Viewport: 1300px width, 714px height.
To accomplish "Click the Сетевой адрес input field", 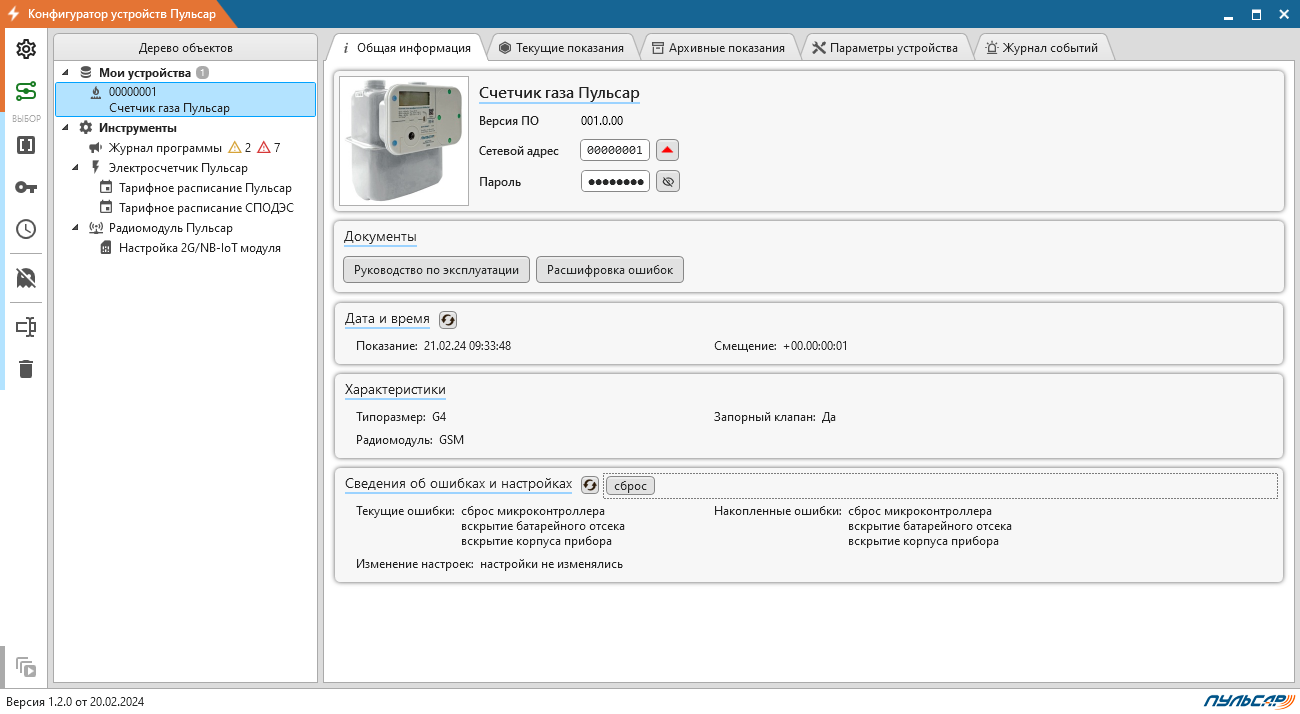I will pyautogui.click(x=615, y=150).
